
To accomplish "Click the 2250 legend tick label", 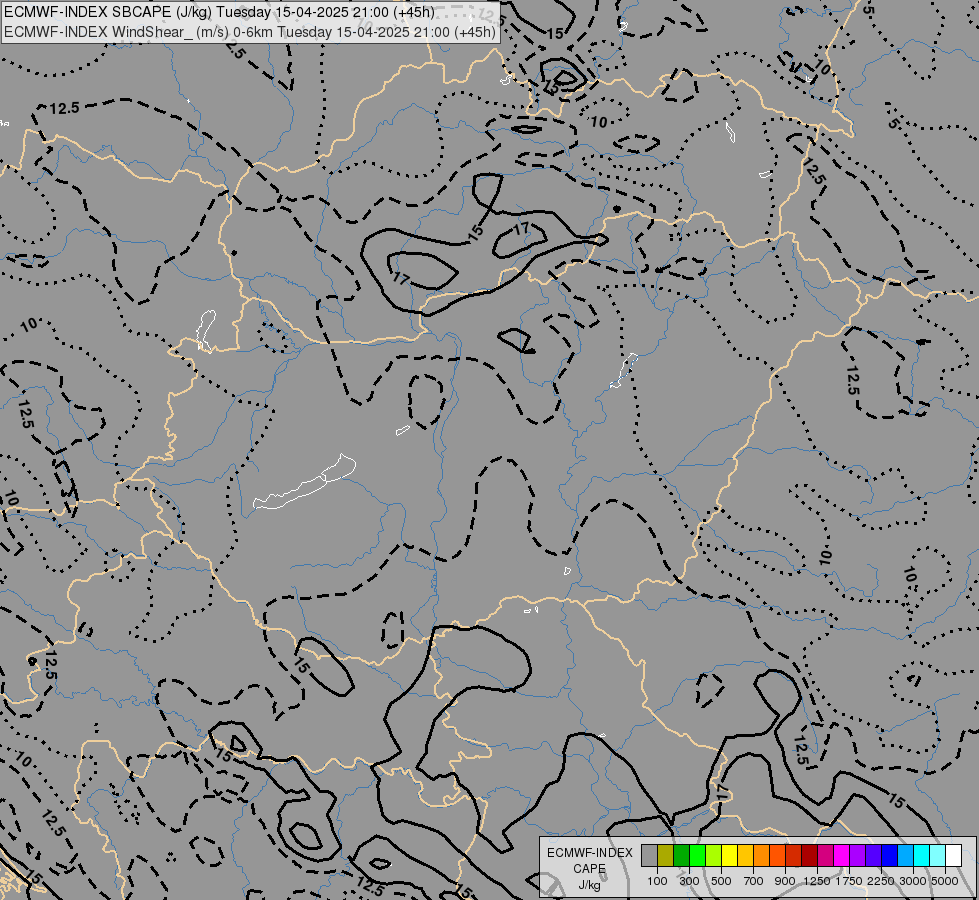I will click(x=881, y=881).
